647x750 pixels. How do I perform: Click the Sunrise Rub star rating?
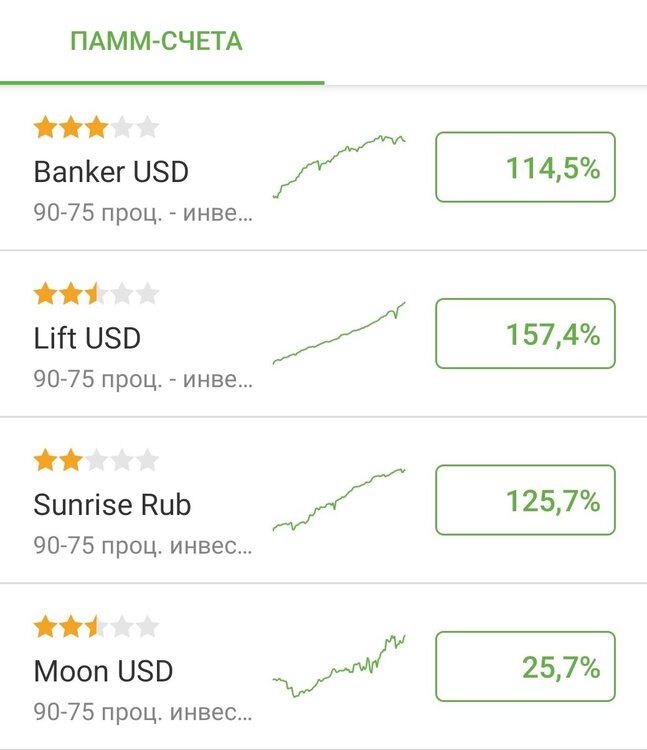[96, 460]
